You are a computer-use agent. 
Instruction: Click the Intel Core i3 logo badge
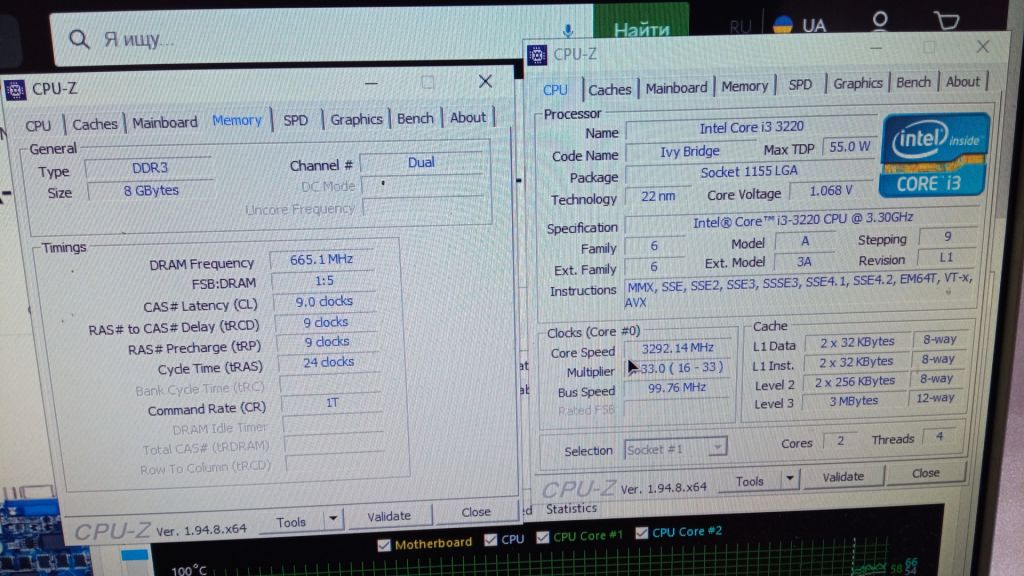935,155
